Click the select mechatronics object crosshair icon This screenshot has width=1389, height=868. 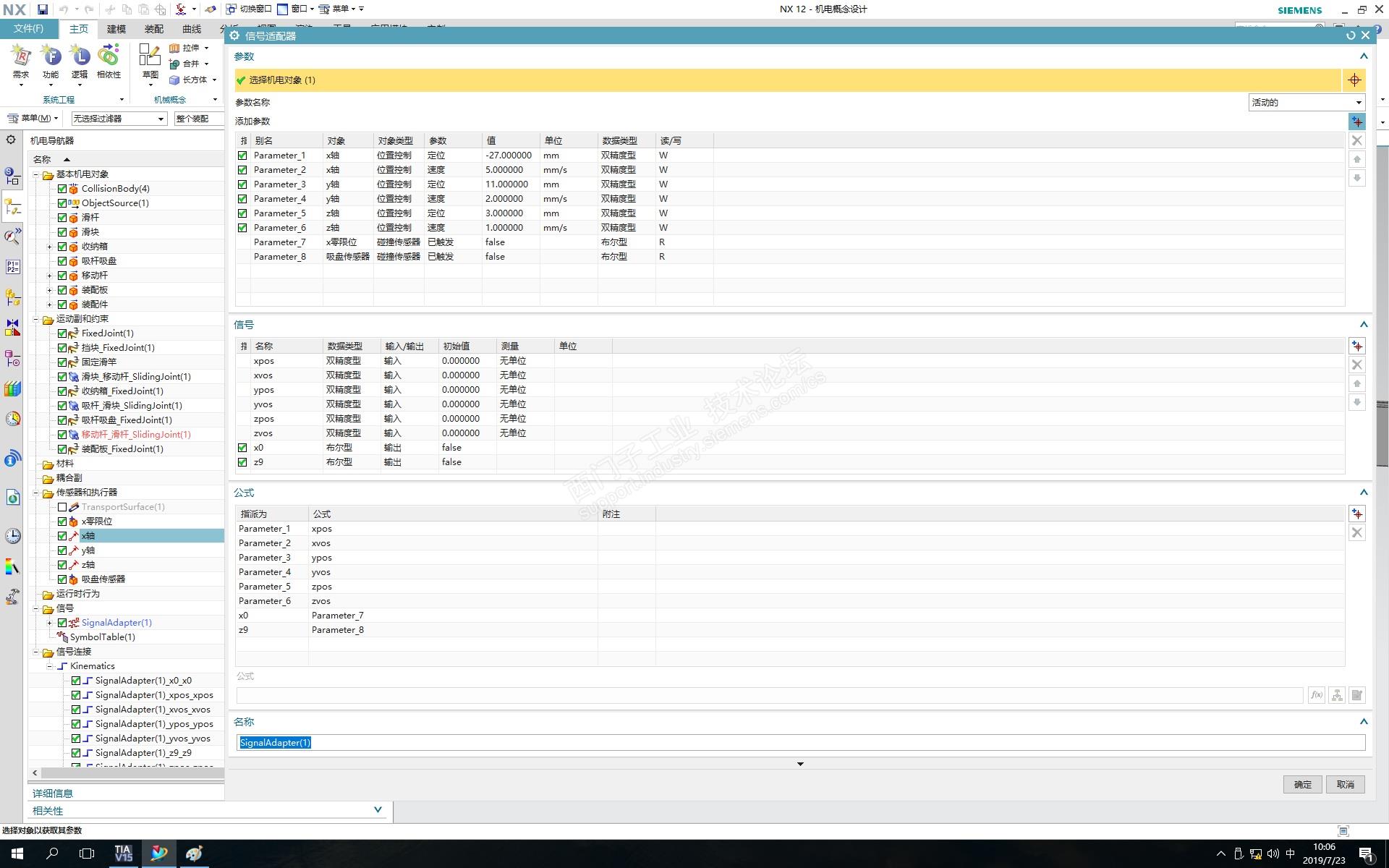pyautogui.click(x=1354, y=80)
